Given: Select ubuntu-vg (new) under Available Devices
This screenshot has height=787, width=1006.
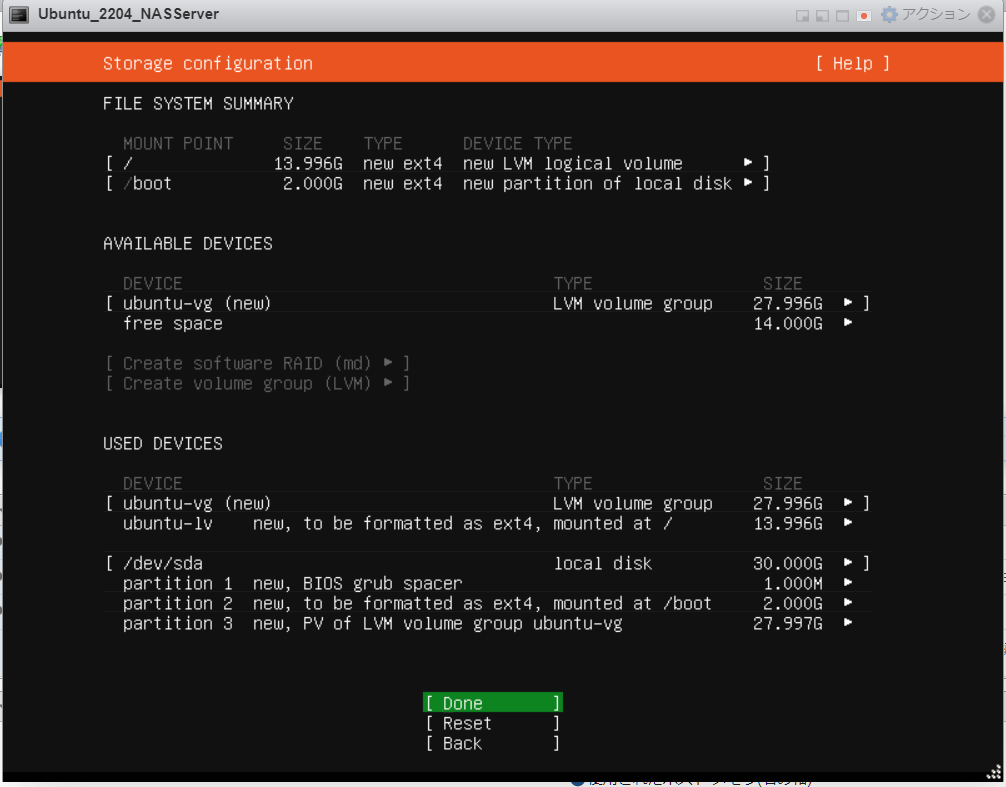Looking at the screenshot, I should (487, 303).
